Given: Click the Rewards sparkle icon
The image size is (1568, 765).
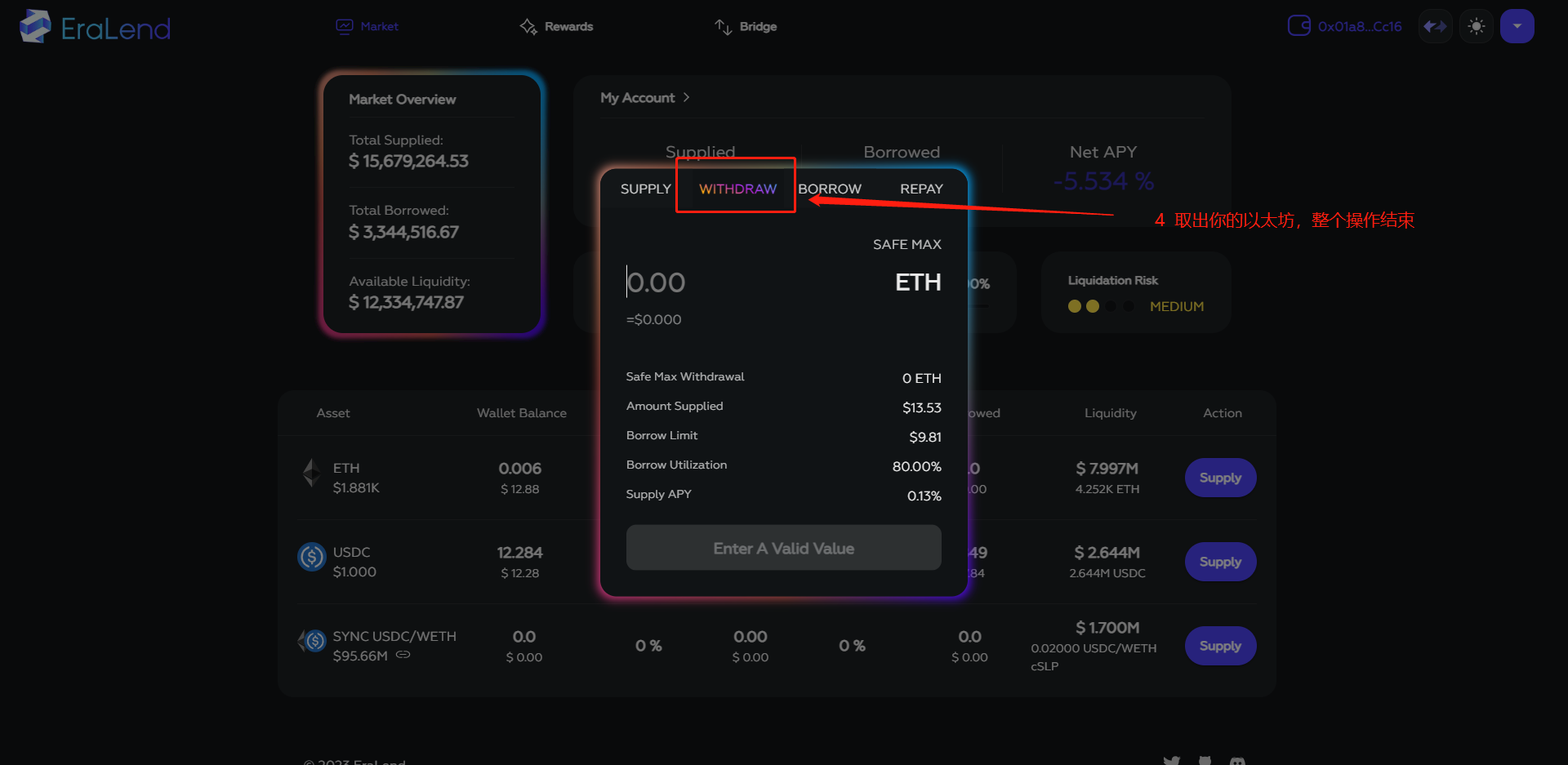Looking at the screenshot, I should [x=528, y=26].
